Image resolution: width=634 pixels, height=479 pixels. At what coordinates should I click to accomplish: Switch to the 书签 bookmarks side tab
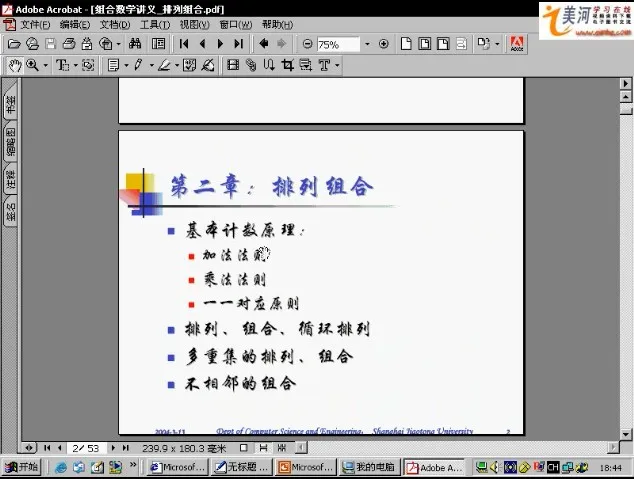tap(10, 101)
